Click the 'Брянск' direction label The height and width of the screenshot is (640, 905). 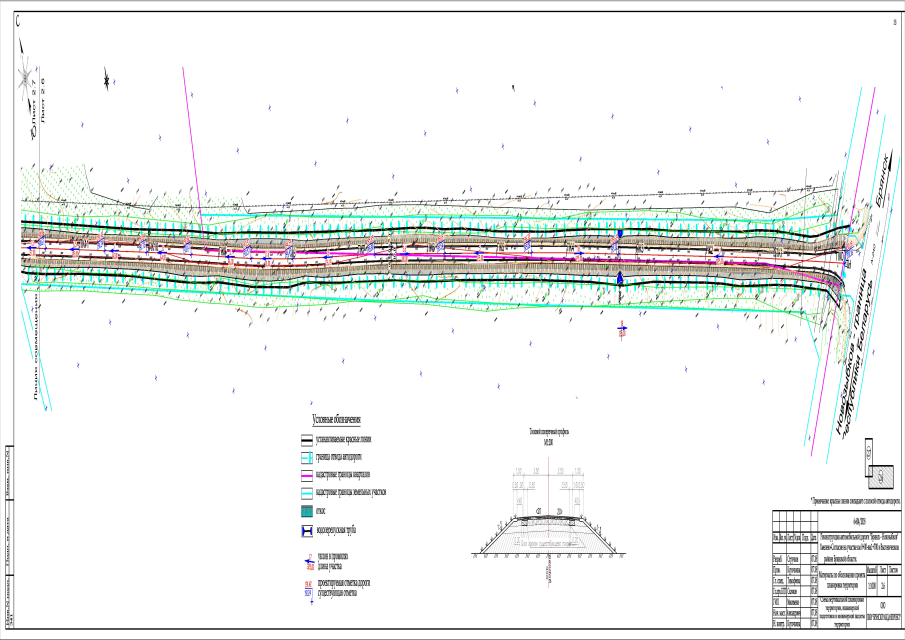coord(883,190)
